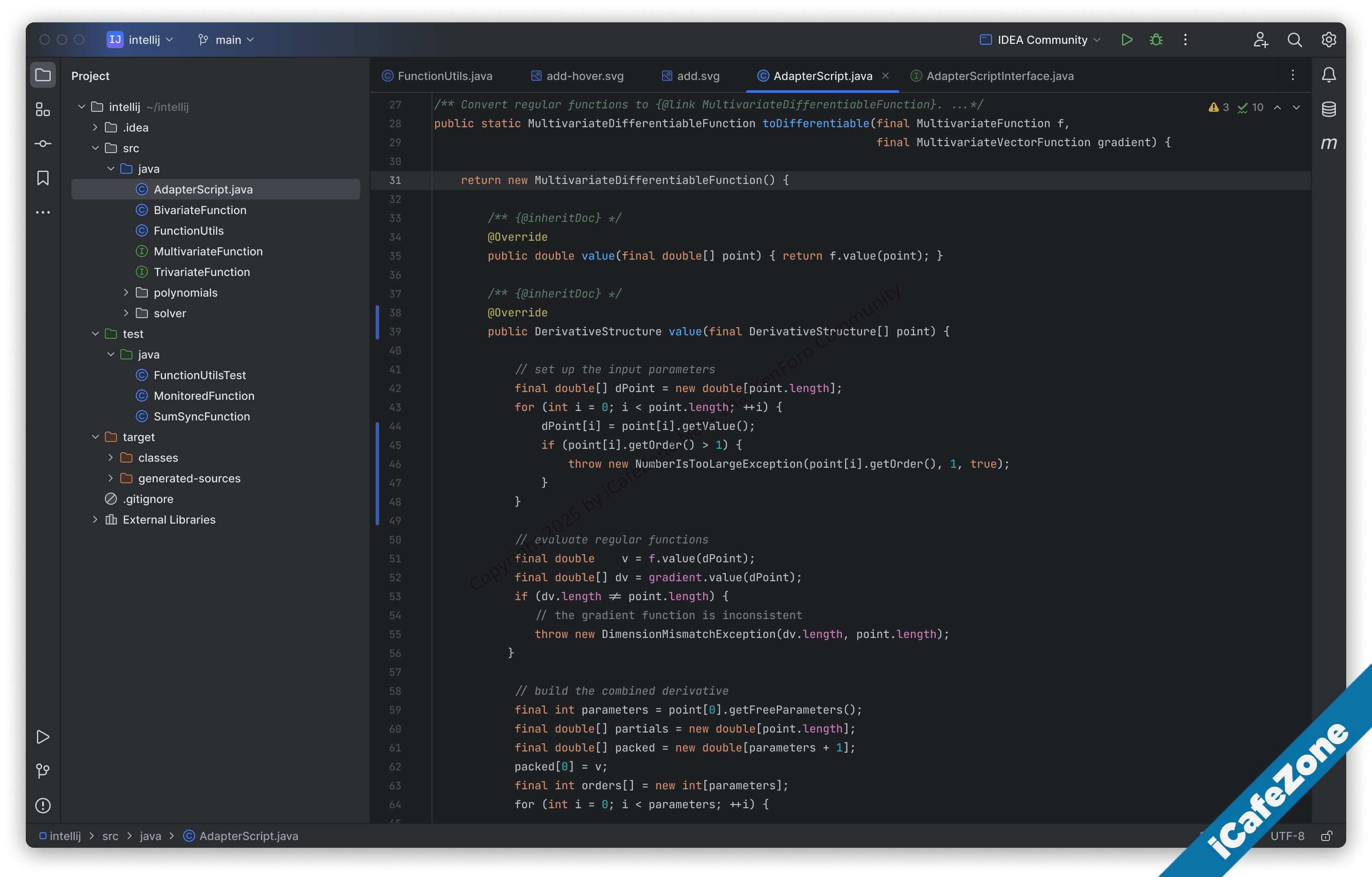
Task: Click the warnings count indicator
Action: pyautogui.click(x=1219, y=107)
